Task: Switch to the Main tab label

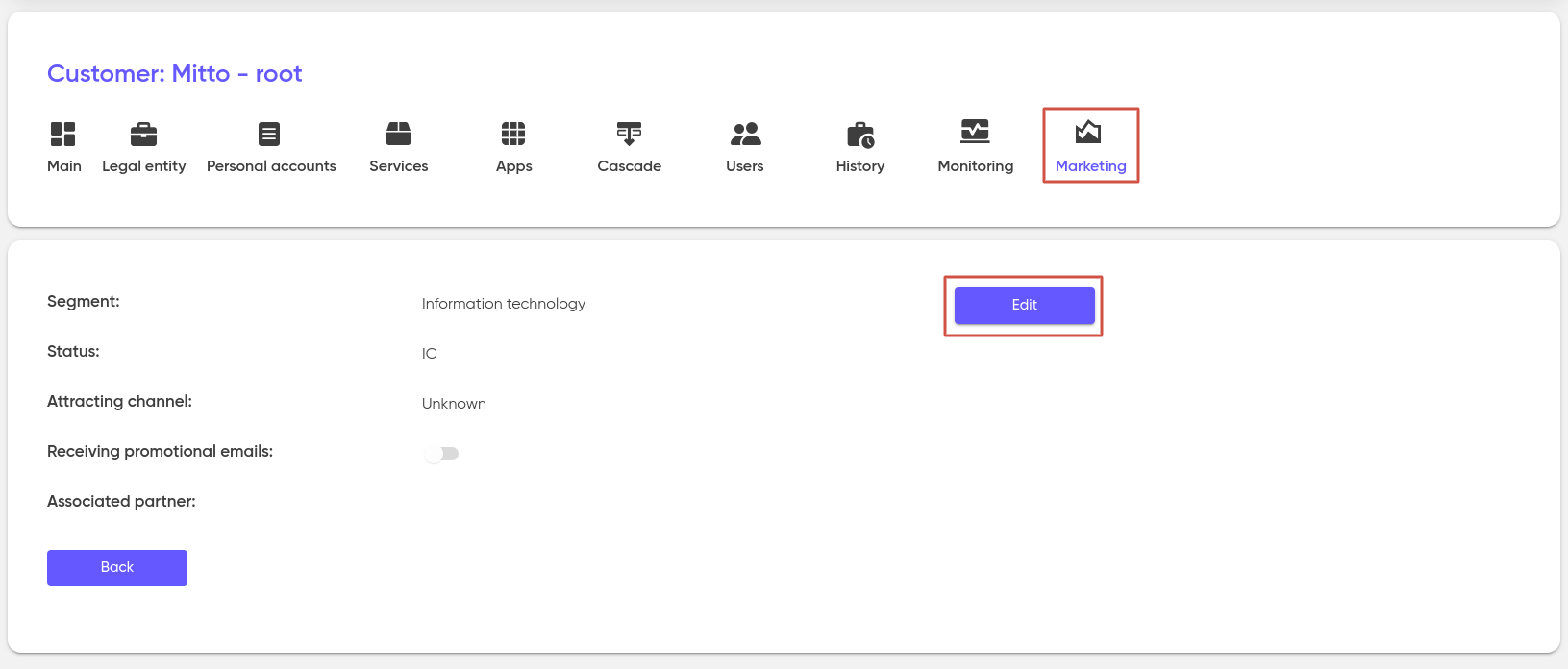Action: coord(64,166)
